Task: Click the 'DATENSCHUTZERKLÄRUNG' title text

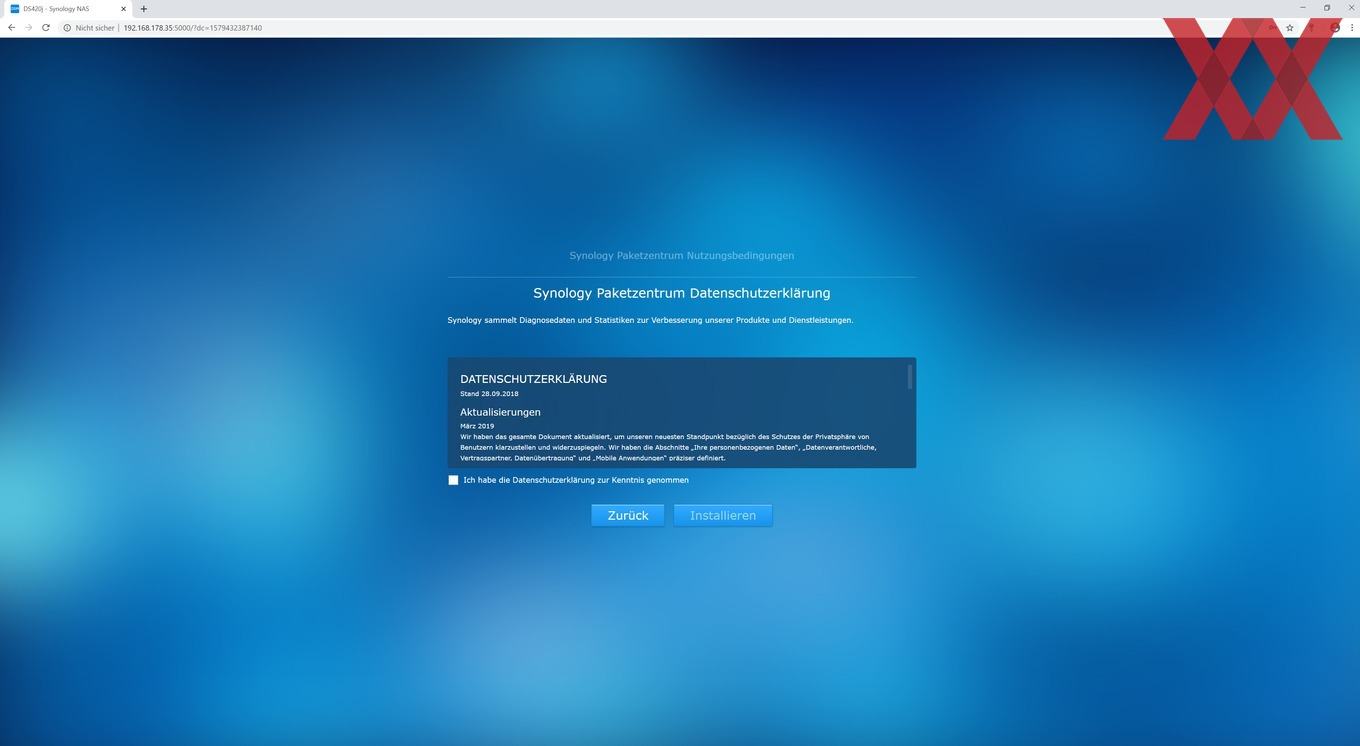Action: pos(533,379)
